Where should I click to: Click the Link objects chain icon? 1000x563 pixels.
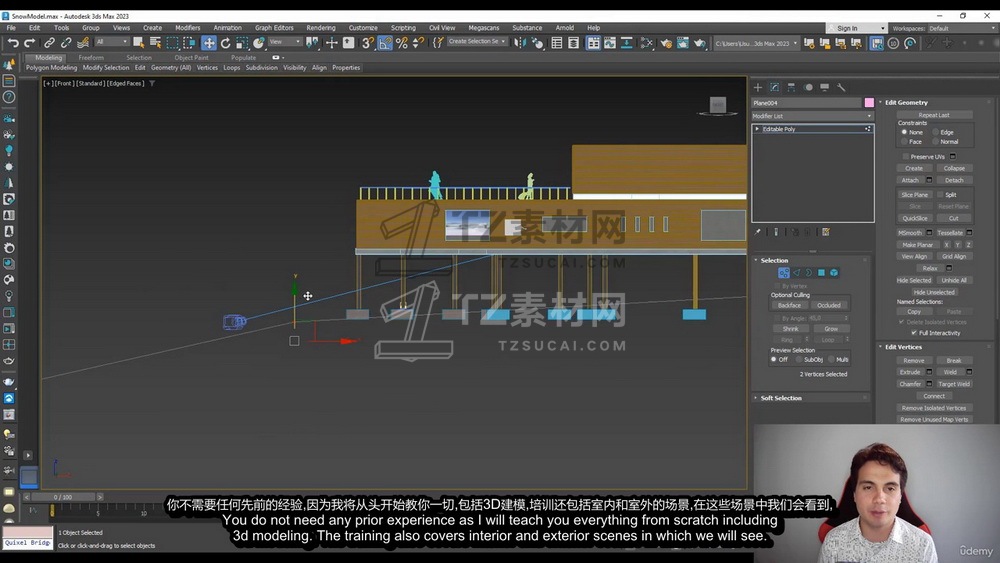[x=48, y=43]
